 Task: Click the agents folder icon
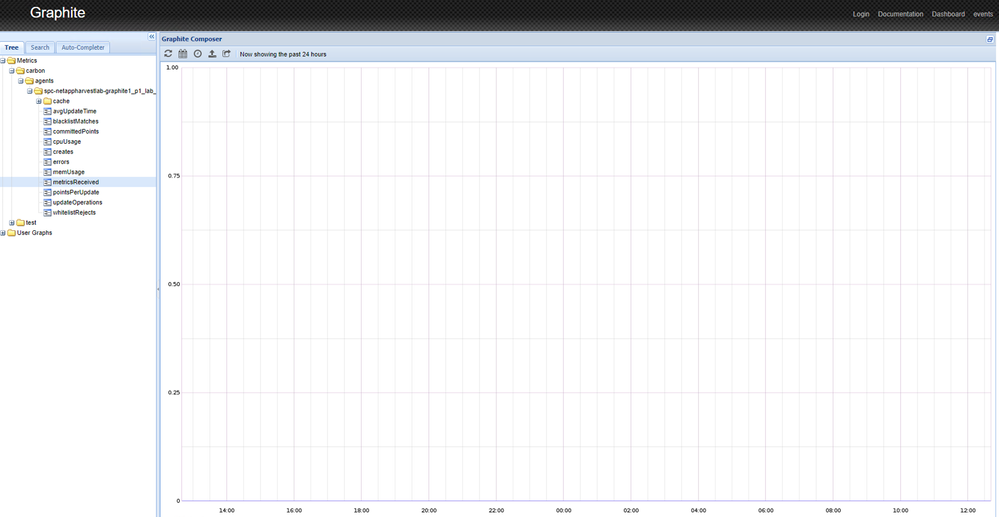[29, 81]
